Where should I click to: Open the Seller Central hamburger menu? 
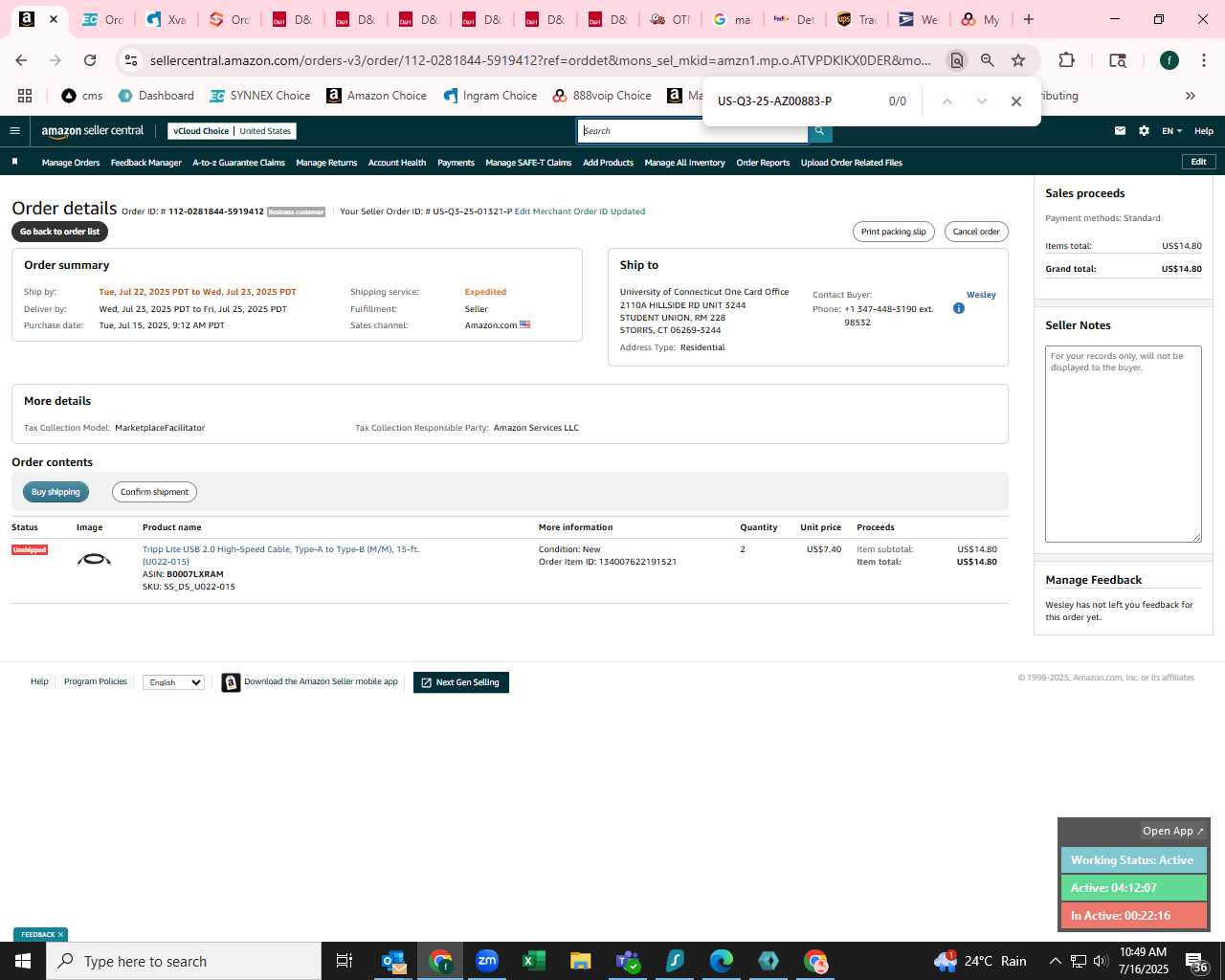click(x=14, y=131)
